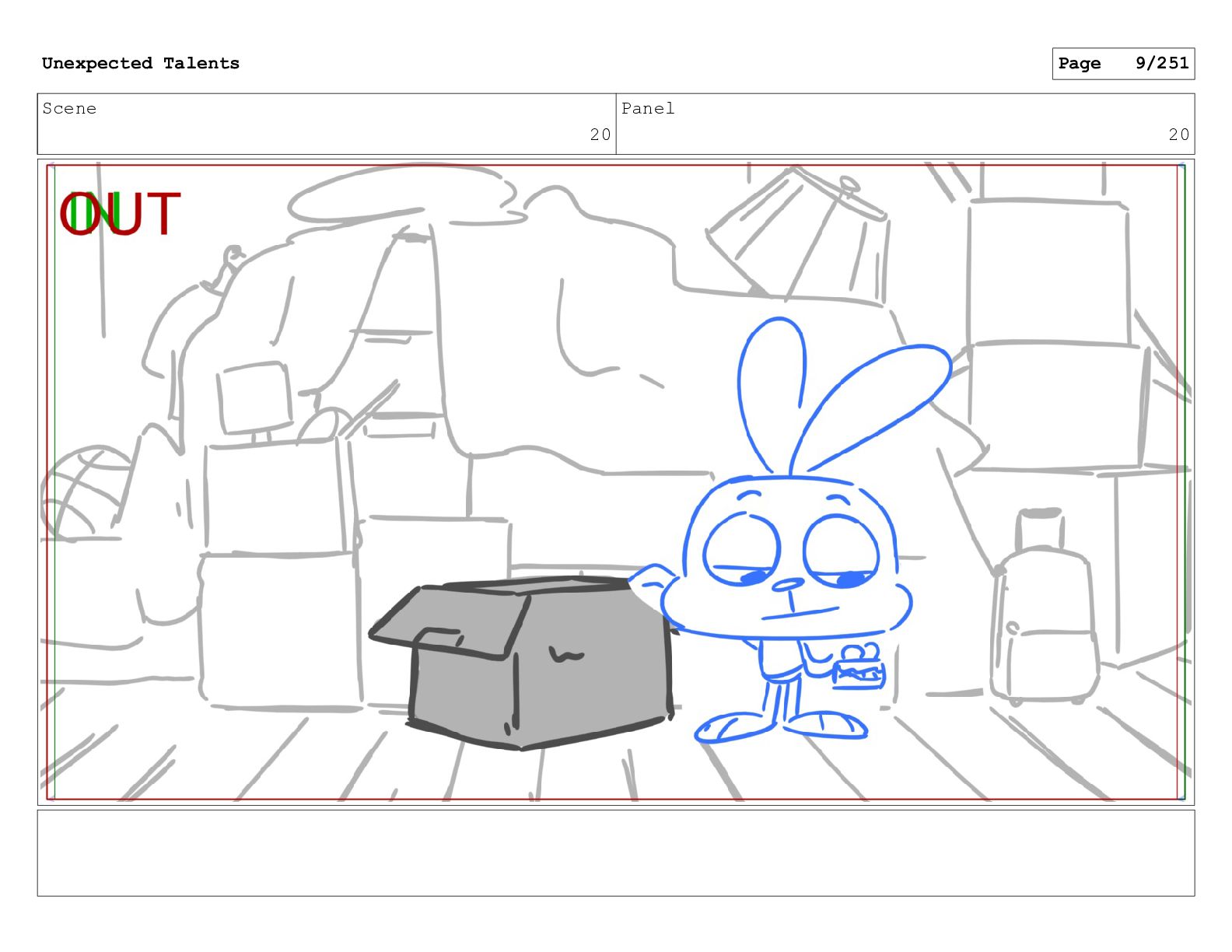Click the 'Panel' label in header
Screen dimensions: 1232x952
pyautogui.click(x=648, y=109)
